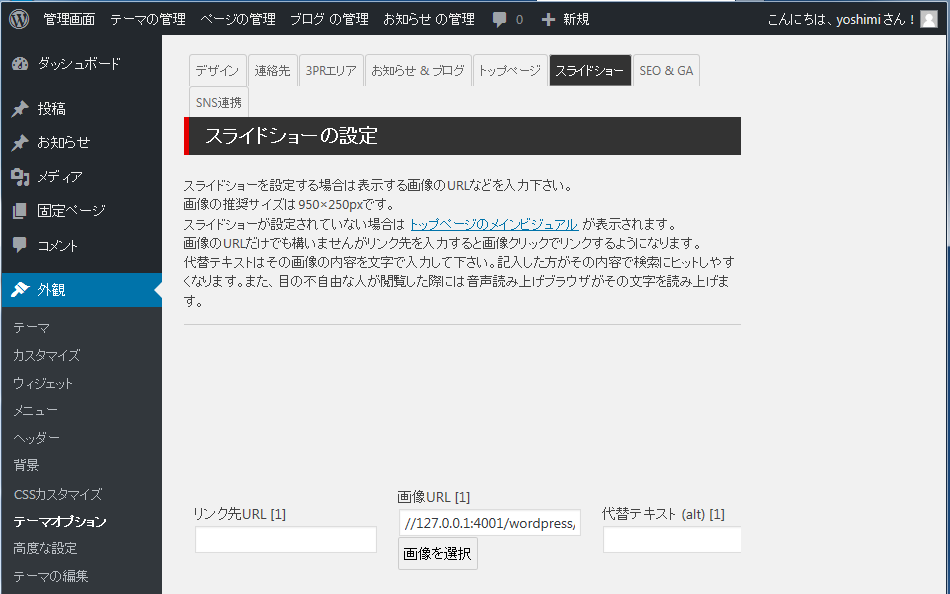Follow the トップページのメインビジュアル link

pyautogui.click(x=494, y=224)
